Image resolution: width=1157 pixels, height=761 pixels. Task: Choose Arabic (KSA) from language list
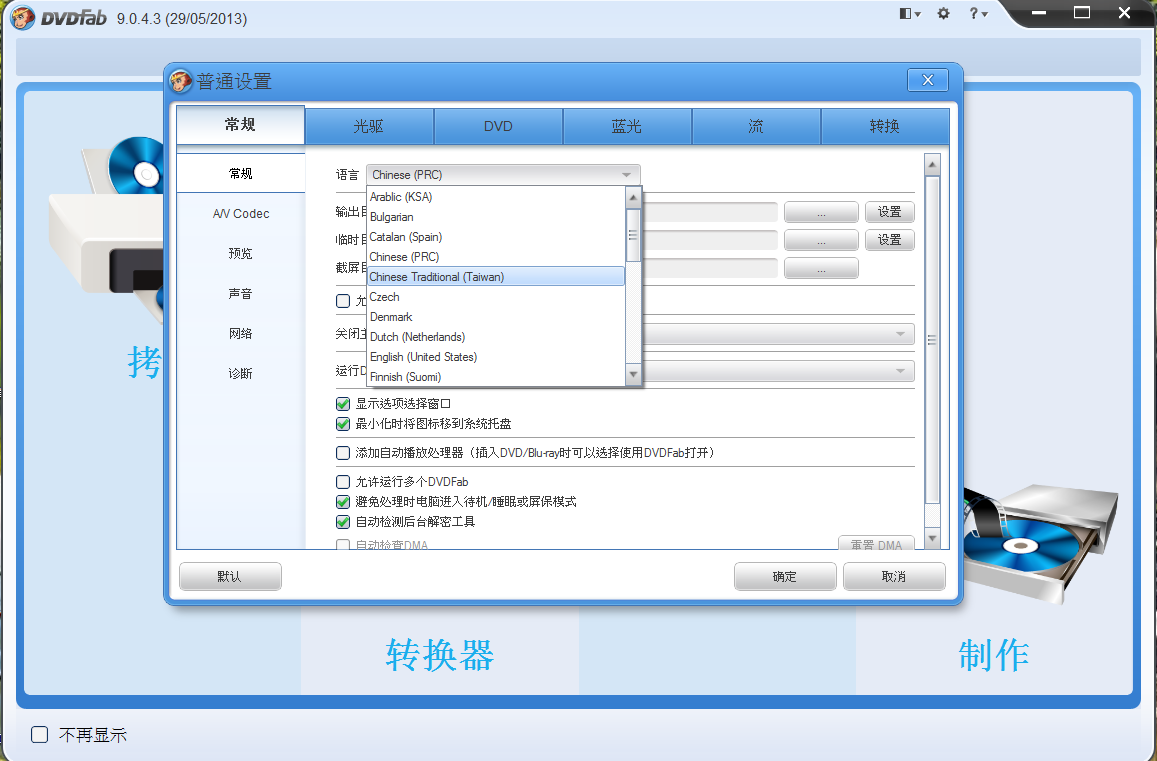[x=496, y=197]
